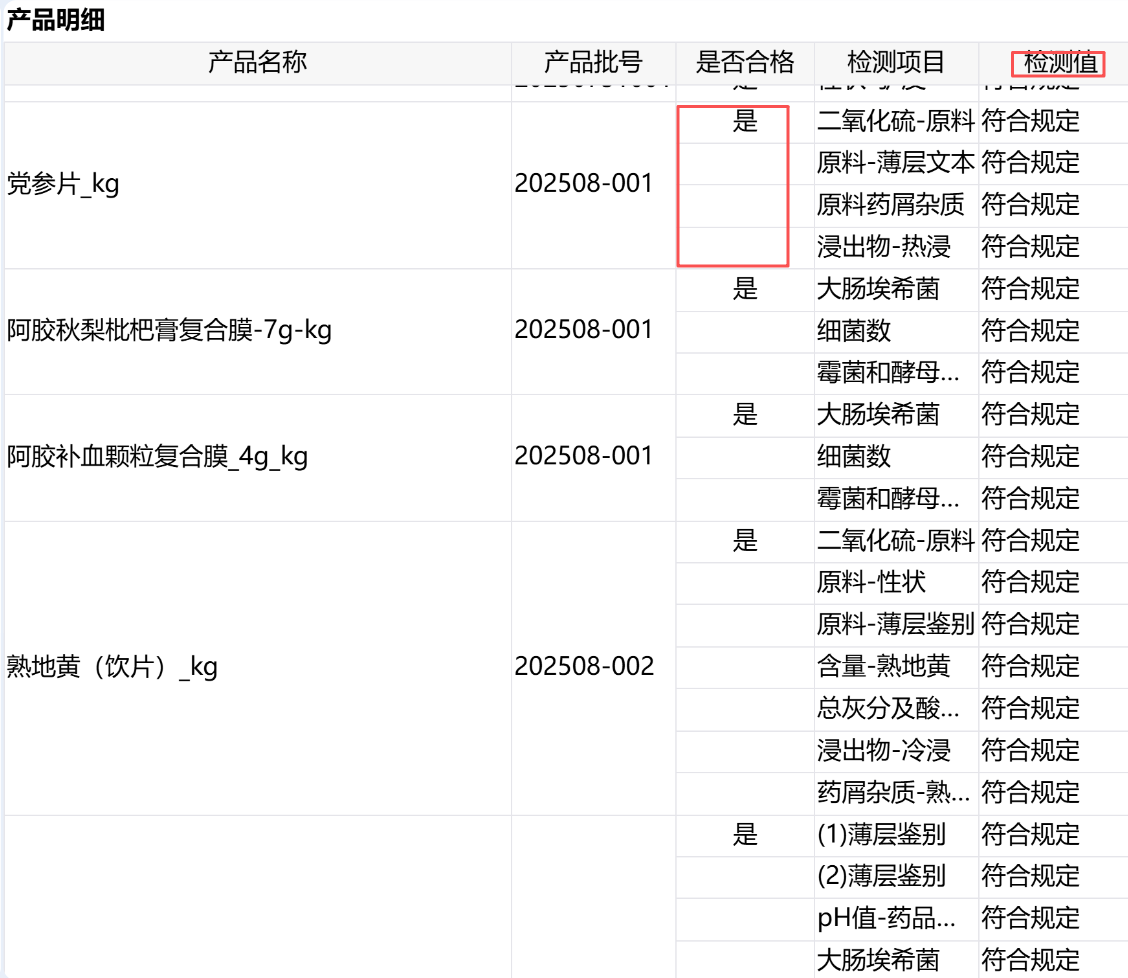Screen dimensions: 1128x978
Task: Select batch number 202508-002
Action: (x=584, y=667)
